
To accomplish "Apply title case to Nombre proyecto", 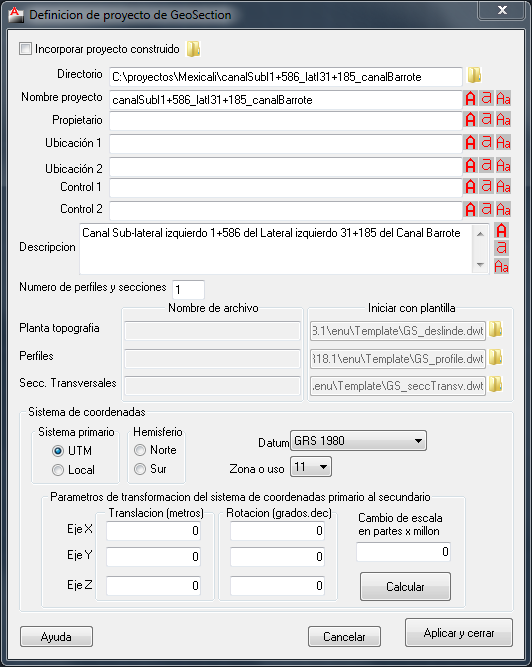I will 503,99.
